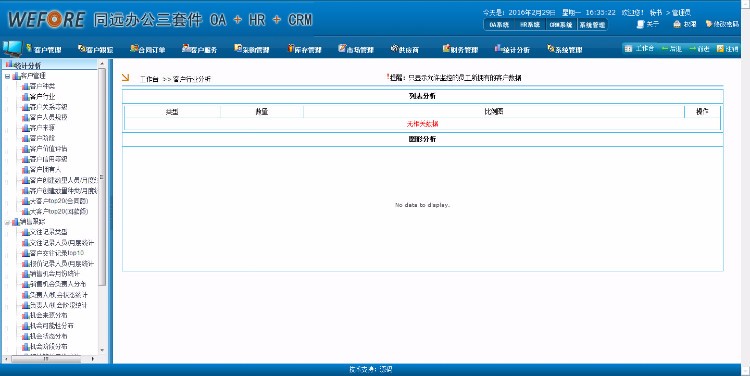Viewport: 750px width, 376px height.
Task: Open the 客户信用等级 report
Action: point(48,159)
